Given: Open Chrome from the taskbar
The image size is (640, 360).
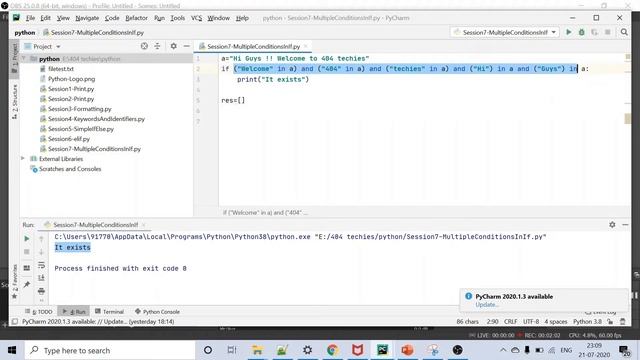Looking at the screenshot, I should (333, 350).
